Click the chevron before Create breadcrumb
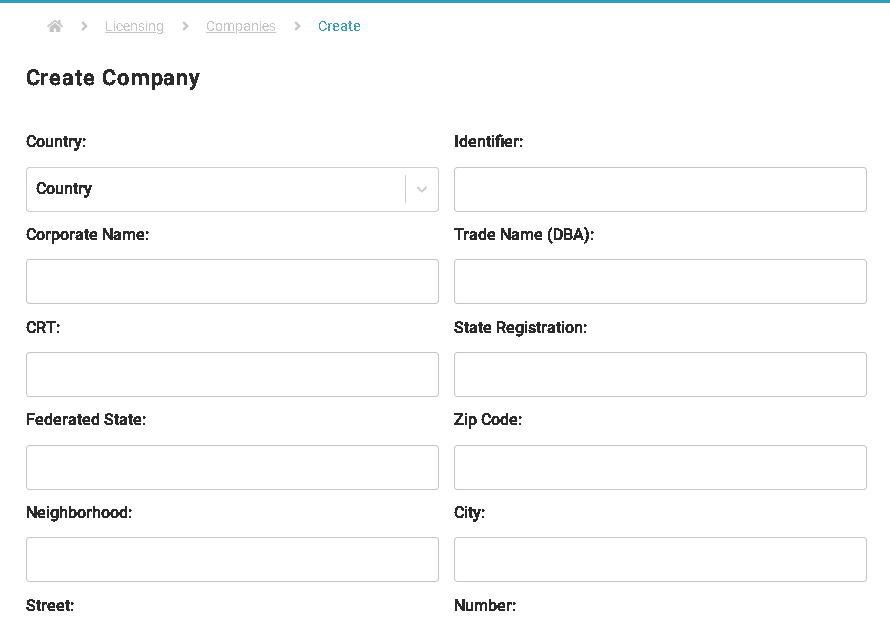 pos(297,26)
